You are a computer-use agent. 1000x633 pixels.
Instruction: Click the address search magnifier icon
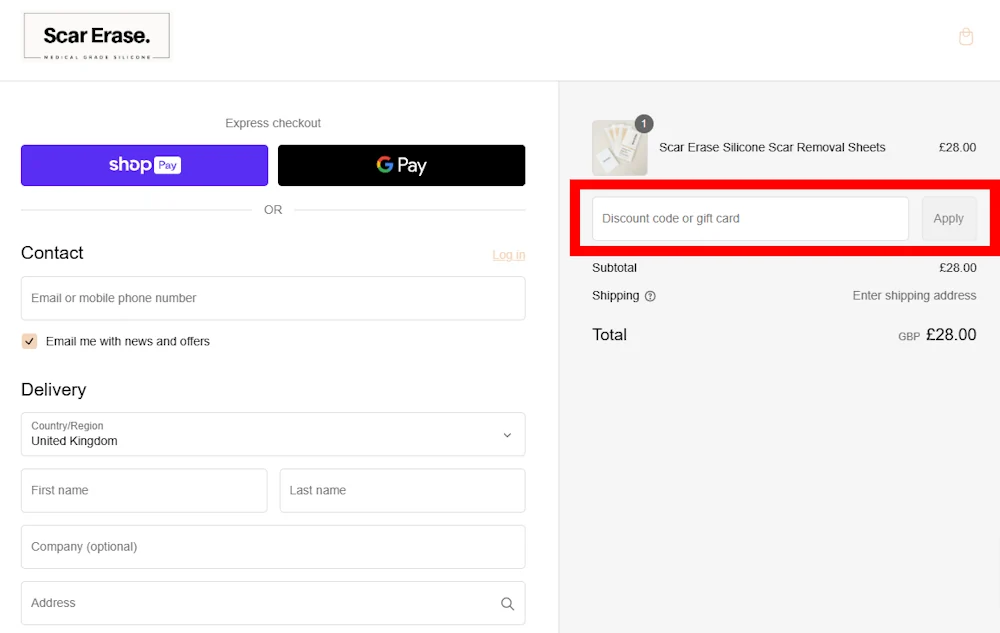(507, 604)
